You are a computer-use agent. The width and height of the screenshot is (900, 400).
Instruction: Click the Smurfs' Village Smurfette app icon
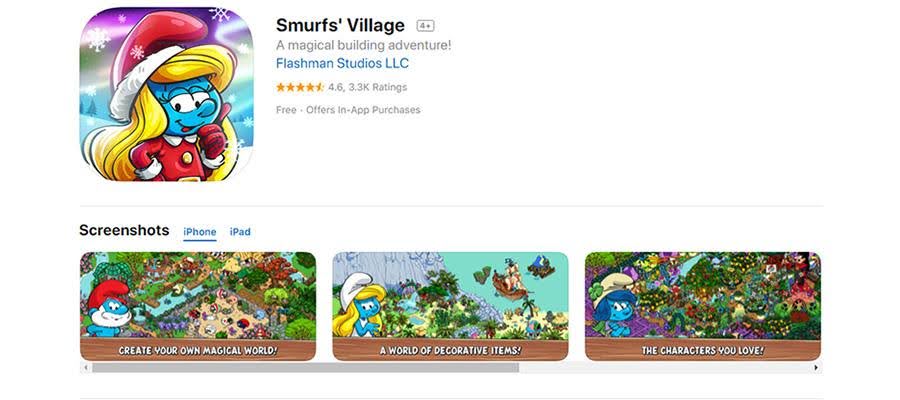tap(166, 94)
